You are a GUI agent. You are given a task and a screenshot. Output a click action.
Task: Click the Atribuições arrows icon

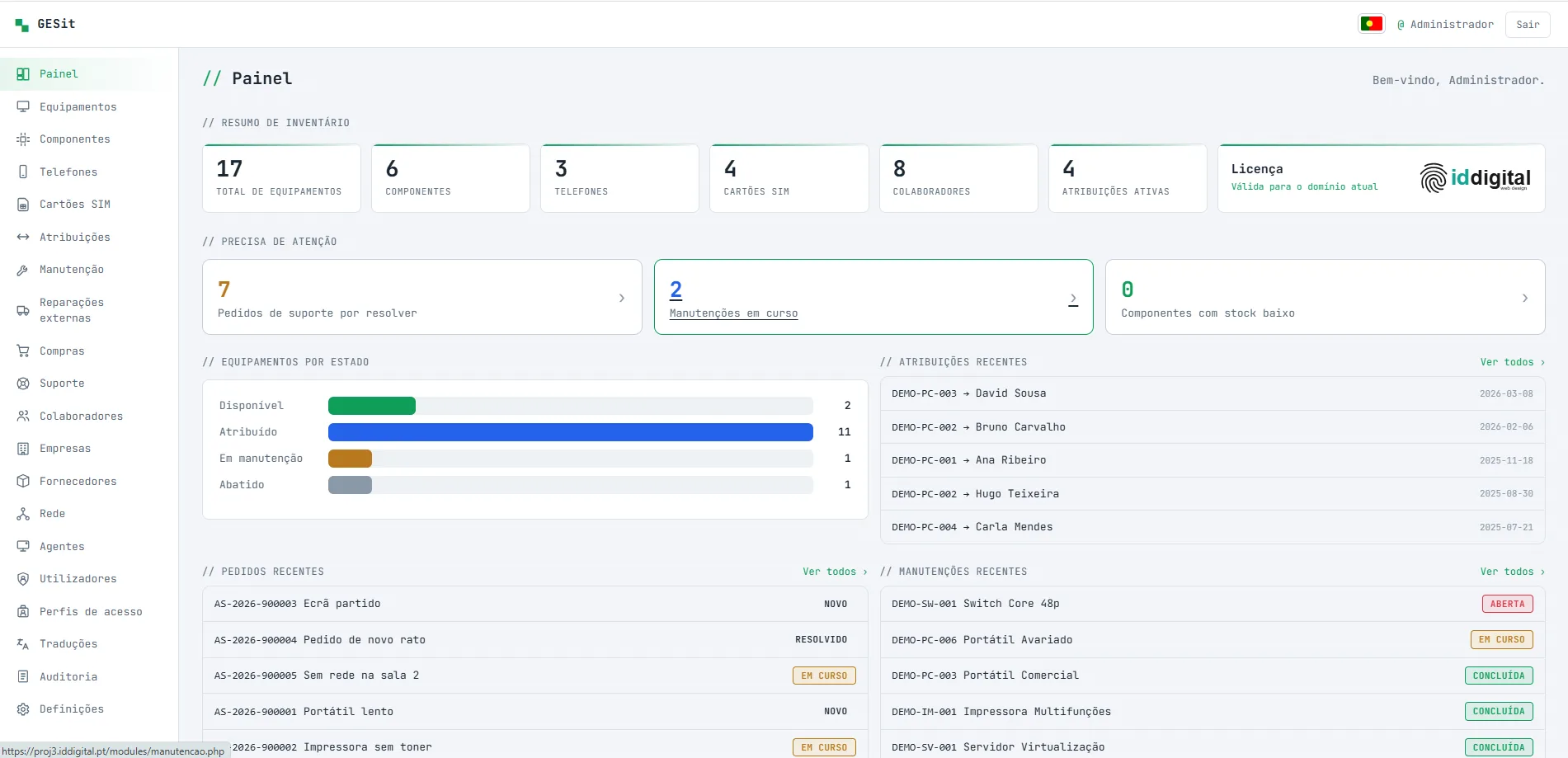click(x=23, y=237)
